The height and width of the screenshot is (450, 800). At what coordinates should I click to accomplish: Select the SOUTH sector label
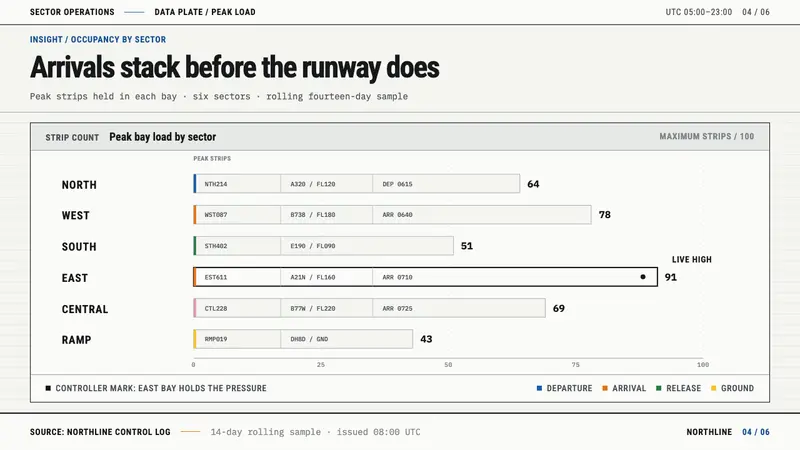tap(79, 246)
